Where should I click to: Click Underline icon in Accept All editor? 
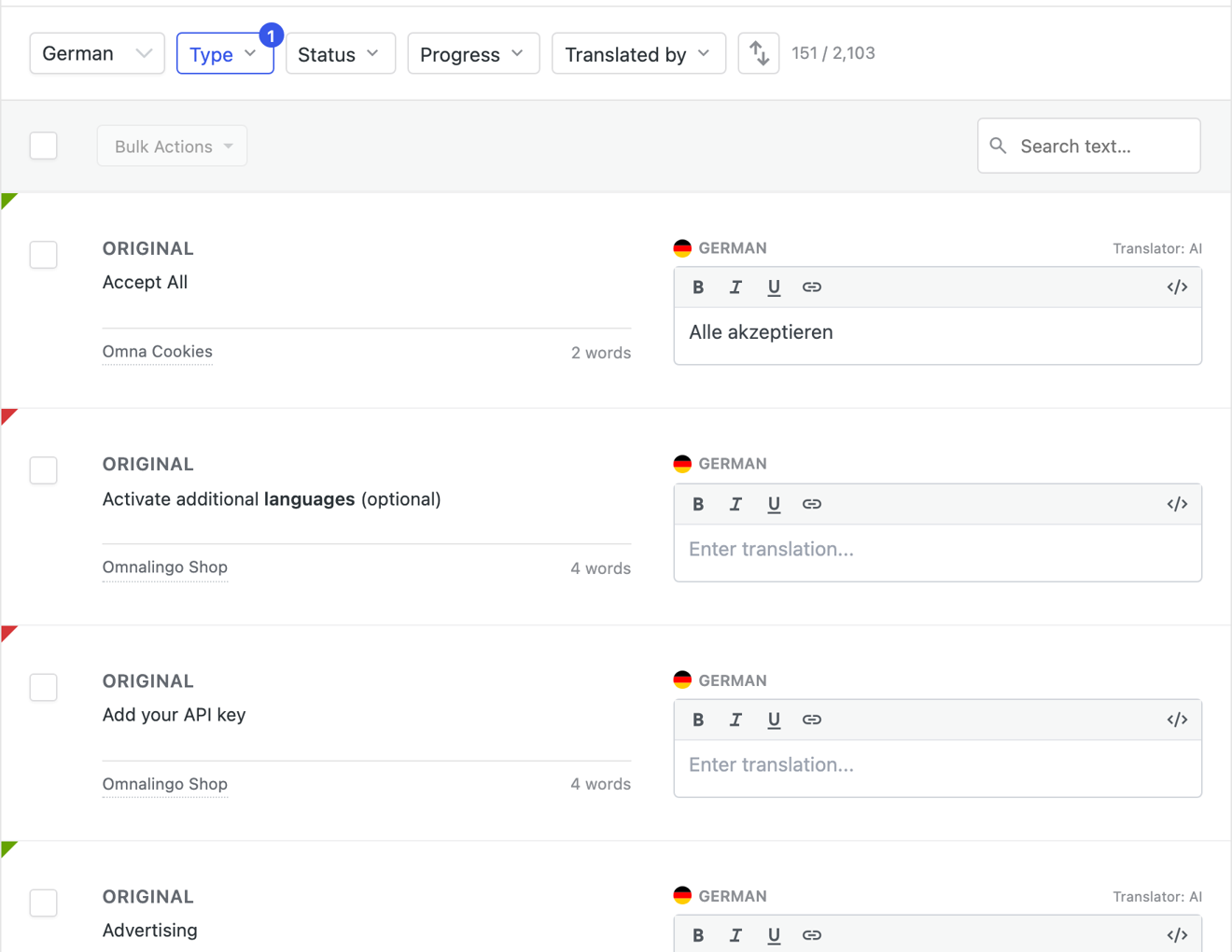(774, 287)
